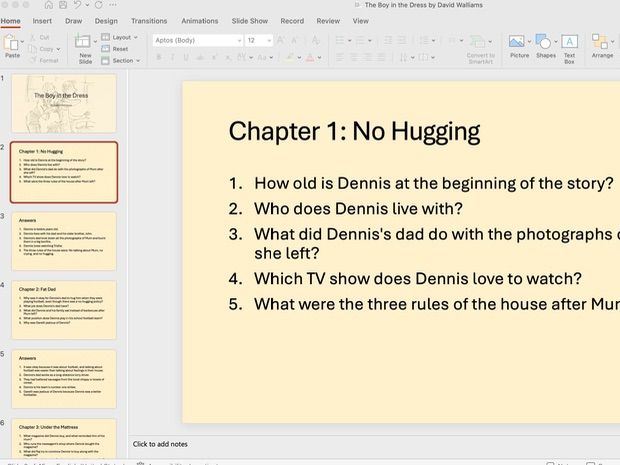Click the Copy button
This screenshot has height=465, width=620.
[42, 49]
